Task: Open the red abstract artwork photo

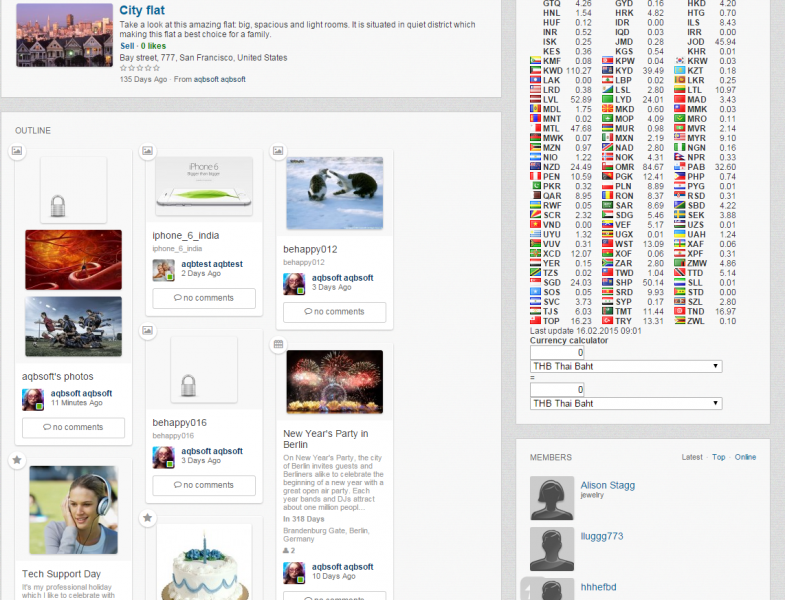Action: pos(74,260)
